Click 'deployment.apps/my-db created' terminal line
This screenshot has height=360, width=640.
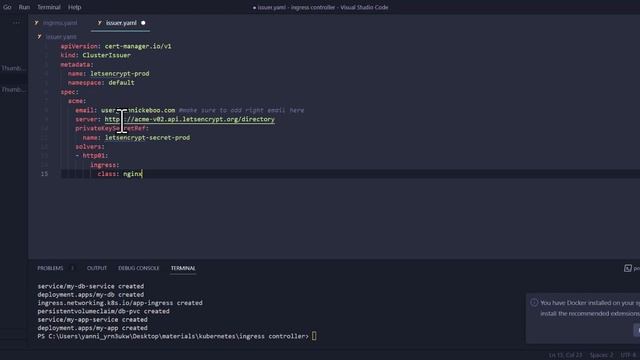click(91, 295)
